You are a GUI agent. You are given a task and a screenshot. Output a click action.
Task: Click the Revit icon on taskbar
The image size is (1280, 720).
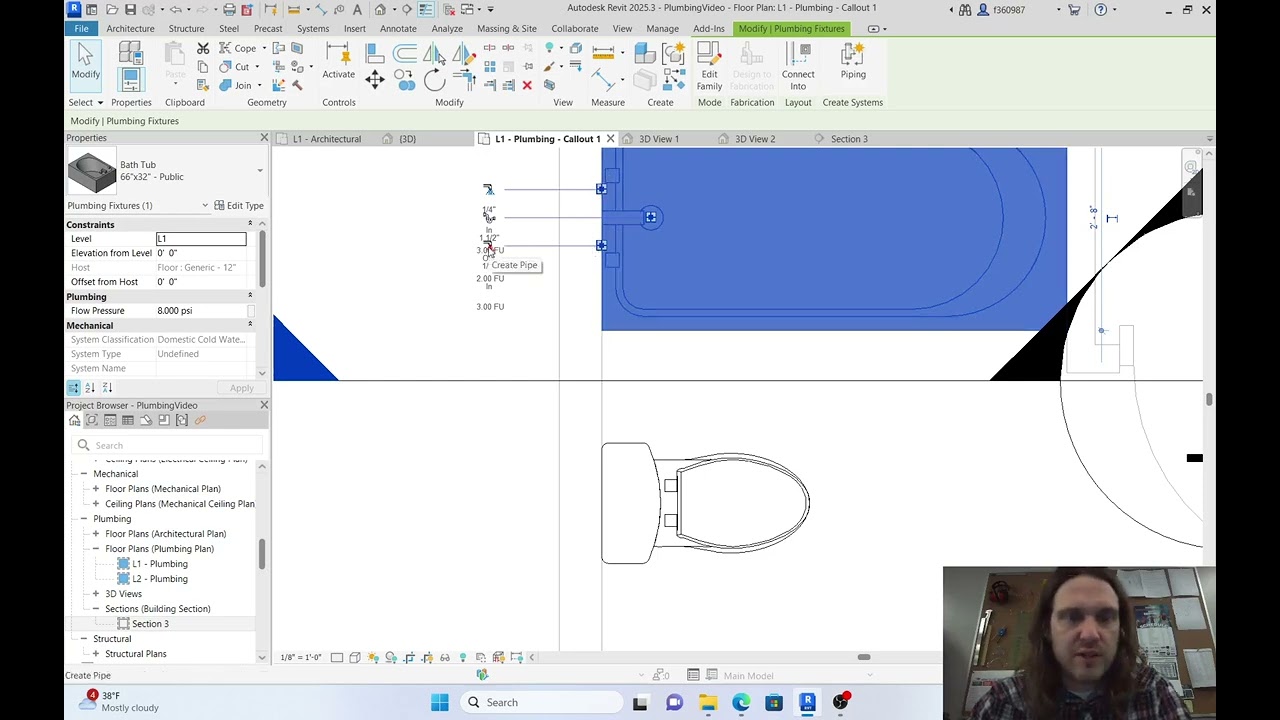(x=807, y=702)
